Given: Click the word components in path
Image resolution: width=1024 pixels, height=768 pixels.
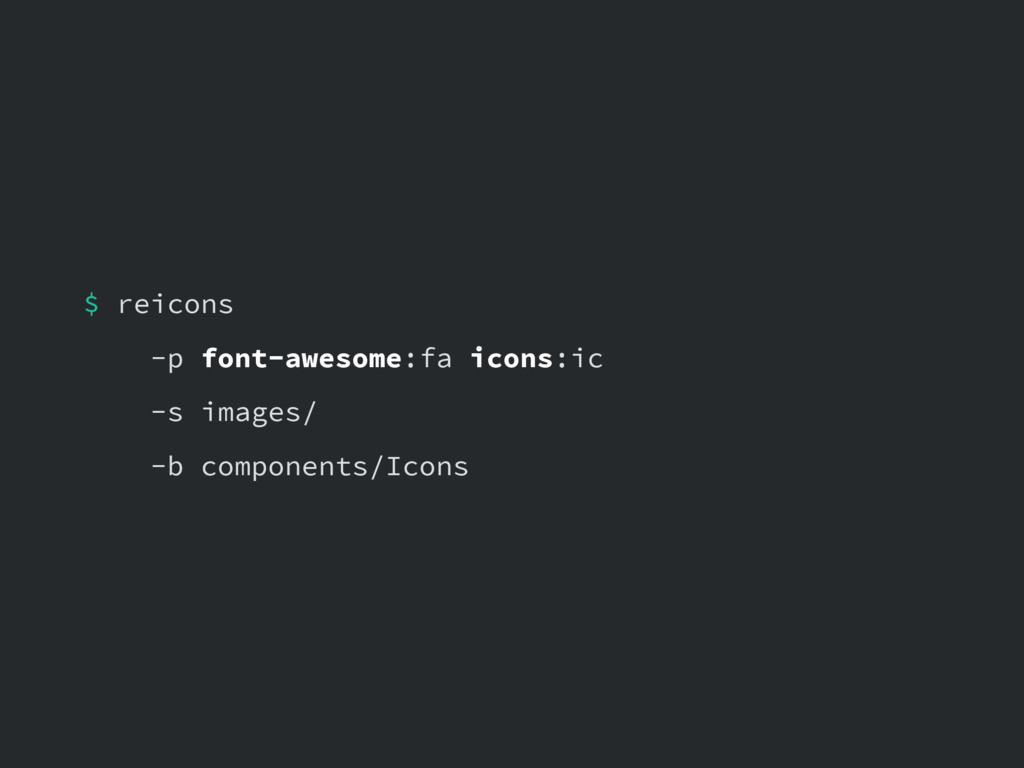Looking at the screenshot, I should (285, 469).
